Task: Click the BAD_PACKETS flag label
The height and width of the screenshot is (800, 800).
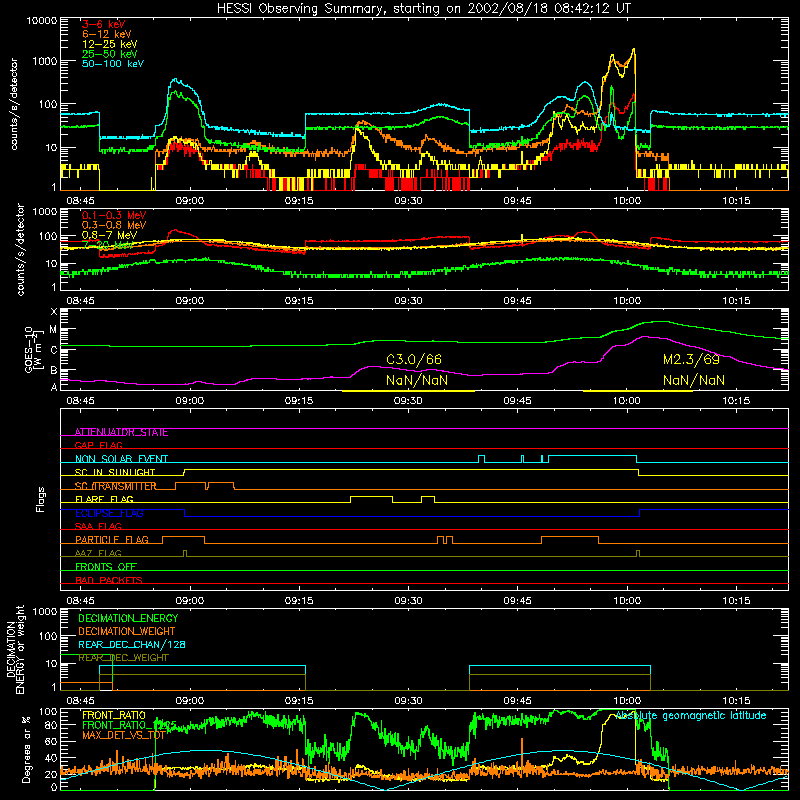Action: pyautogui.click(x=109, y=581)
